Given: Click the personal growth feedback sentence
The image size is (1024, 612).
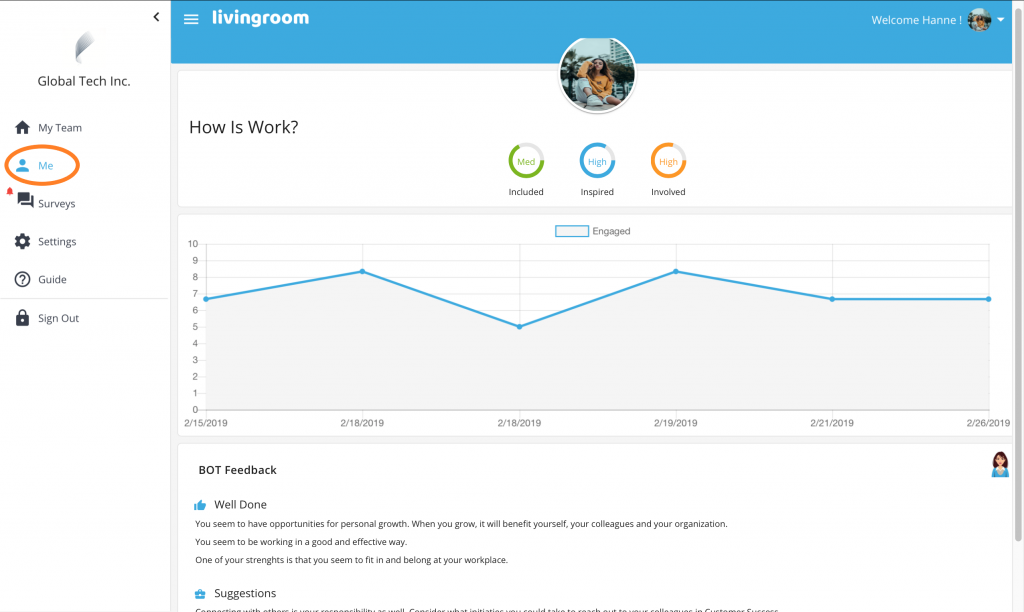Looking at the screenshot, I should pos(461,524).
